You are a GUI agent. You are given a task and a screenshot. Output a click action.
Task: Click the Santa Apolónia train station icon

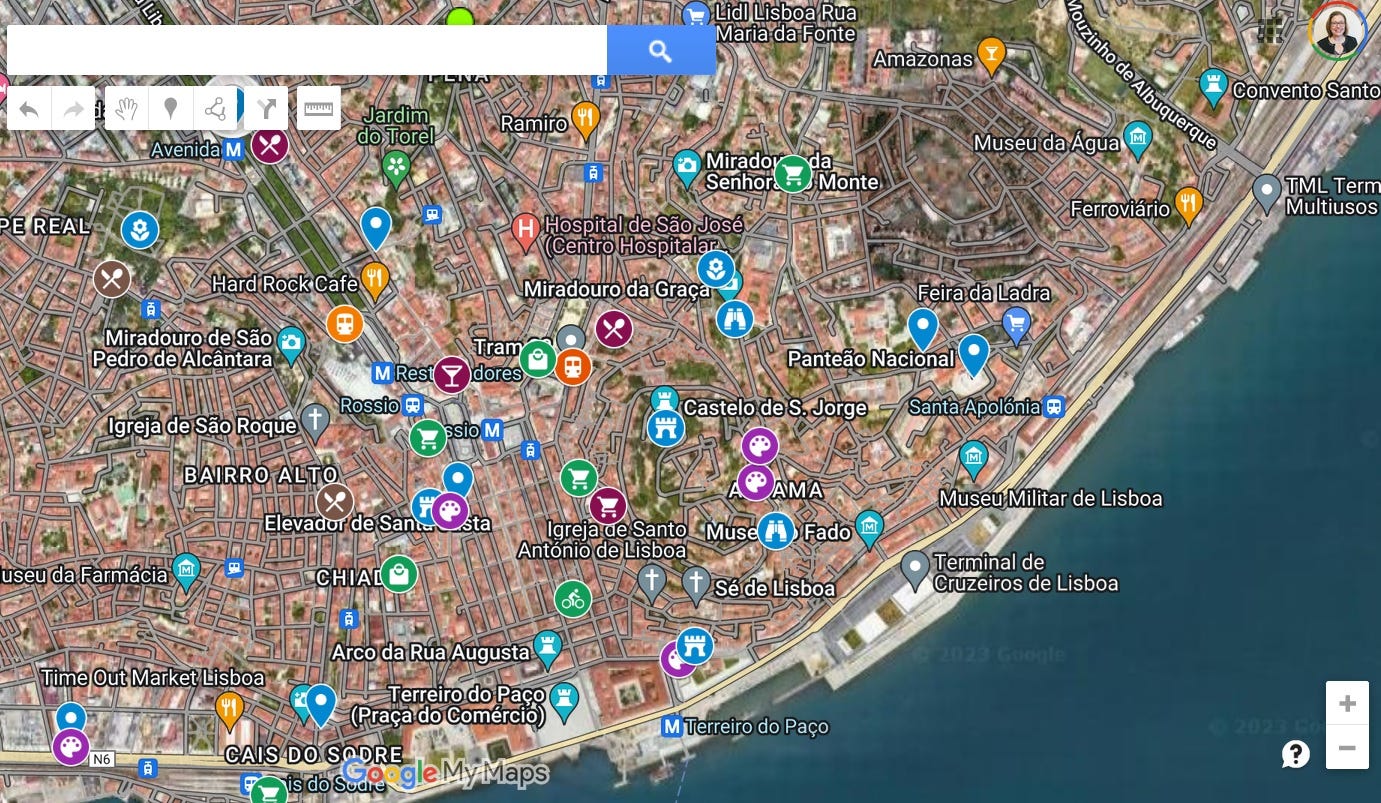[1053, 407]
